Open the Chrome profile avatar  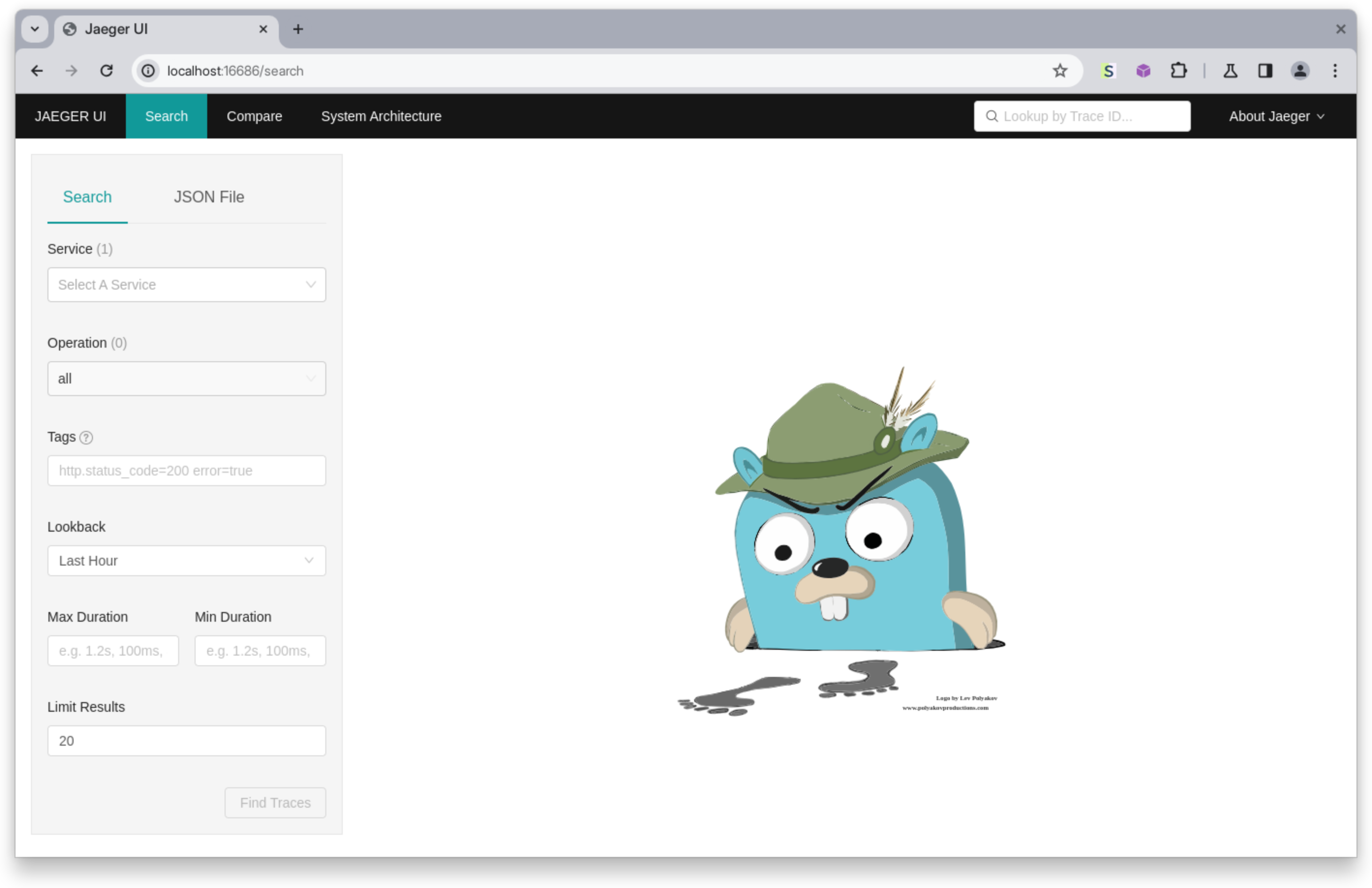[x=1300, y=71]
